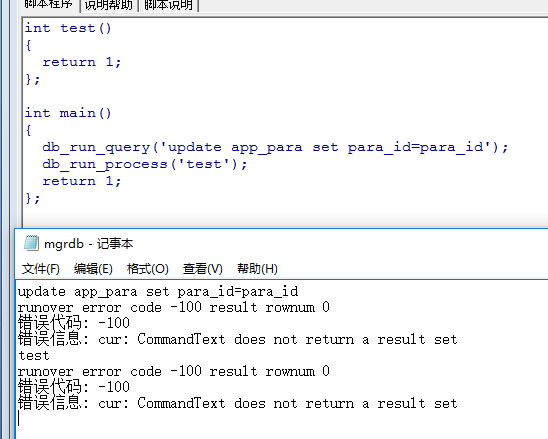Image resolution: width=548 pixels, height=439 pixels.
Task: Click the 'update app_para set' line in Notepad
Action: (x=158, y=292)
